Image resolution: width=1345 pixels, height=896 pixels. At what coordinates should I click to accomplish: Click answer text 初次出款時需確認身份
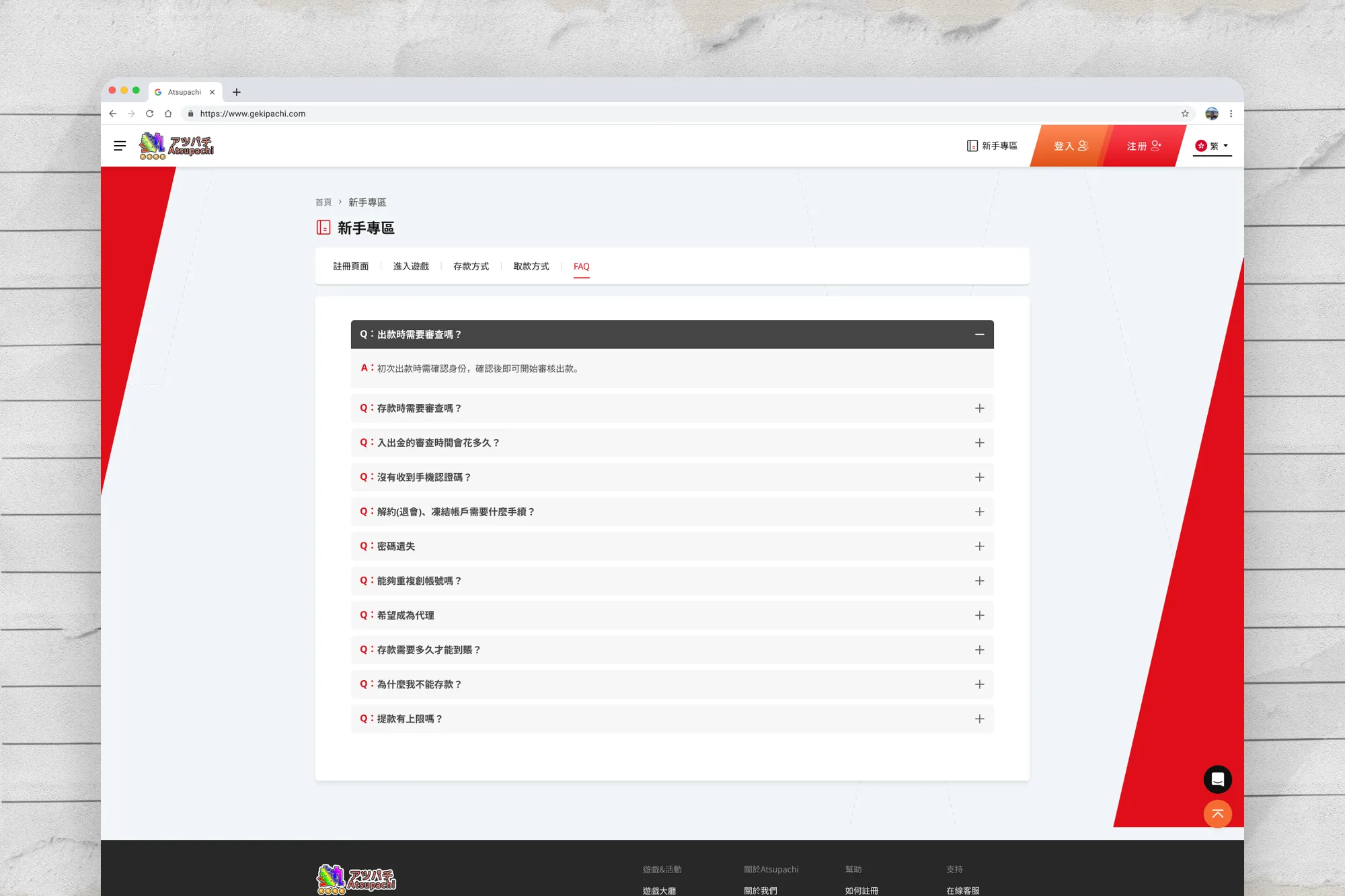pyautogui.click(x=478, y=368)
